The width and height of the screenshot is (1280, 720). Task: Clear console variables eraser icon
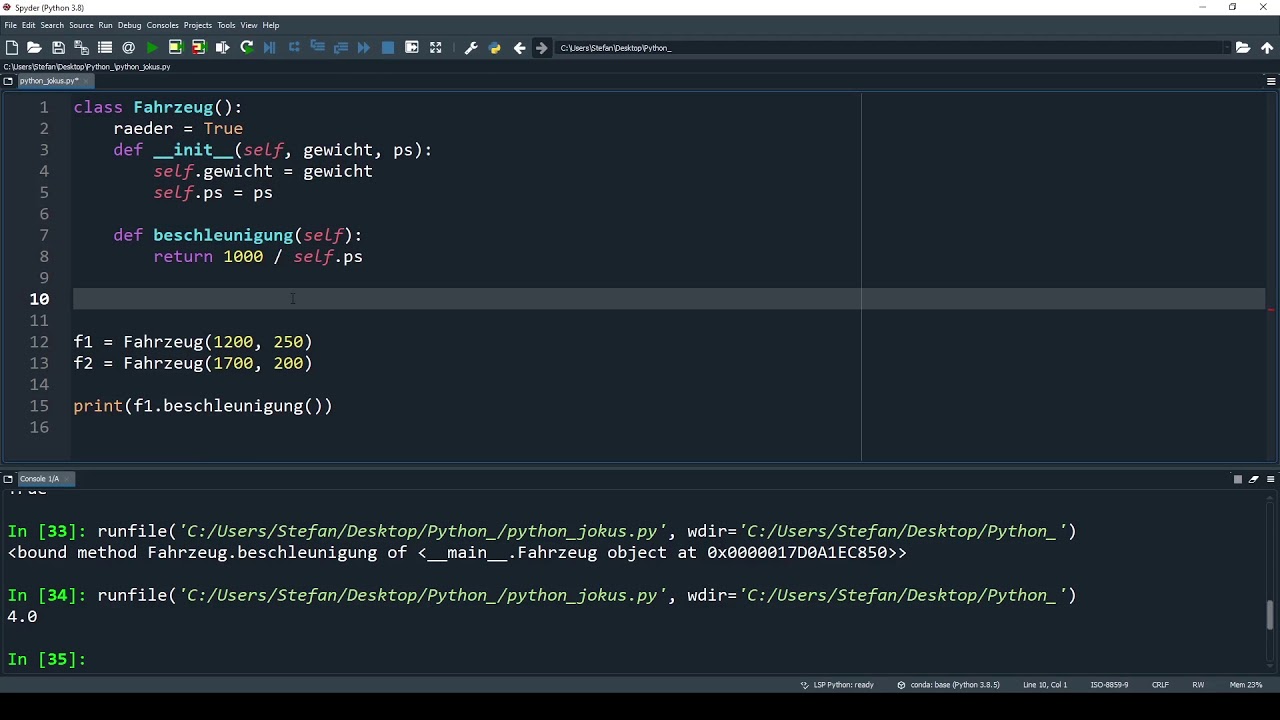click(1254, 479)
